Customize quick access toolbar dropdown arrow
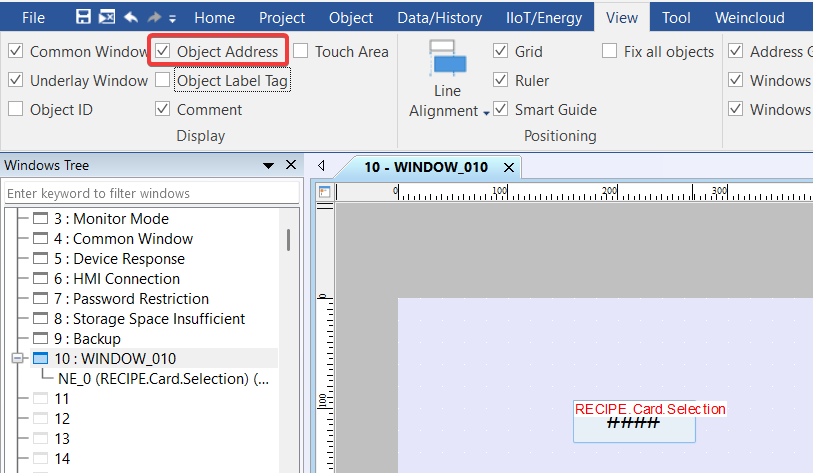Viewport: 813px width, 473px height. [x=172, y=19]
